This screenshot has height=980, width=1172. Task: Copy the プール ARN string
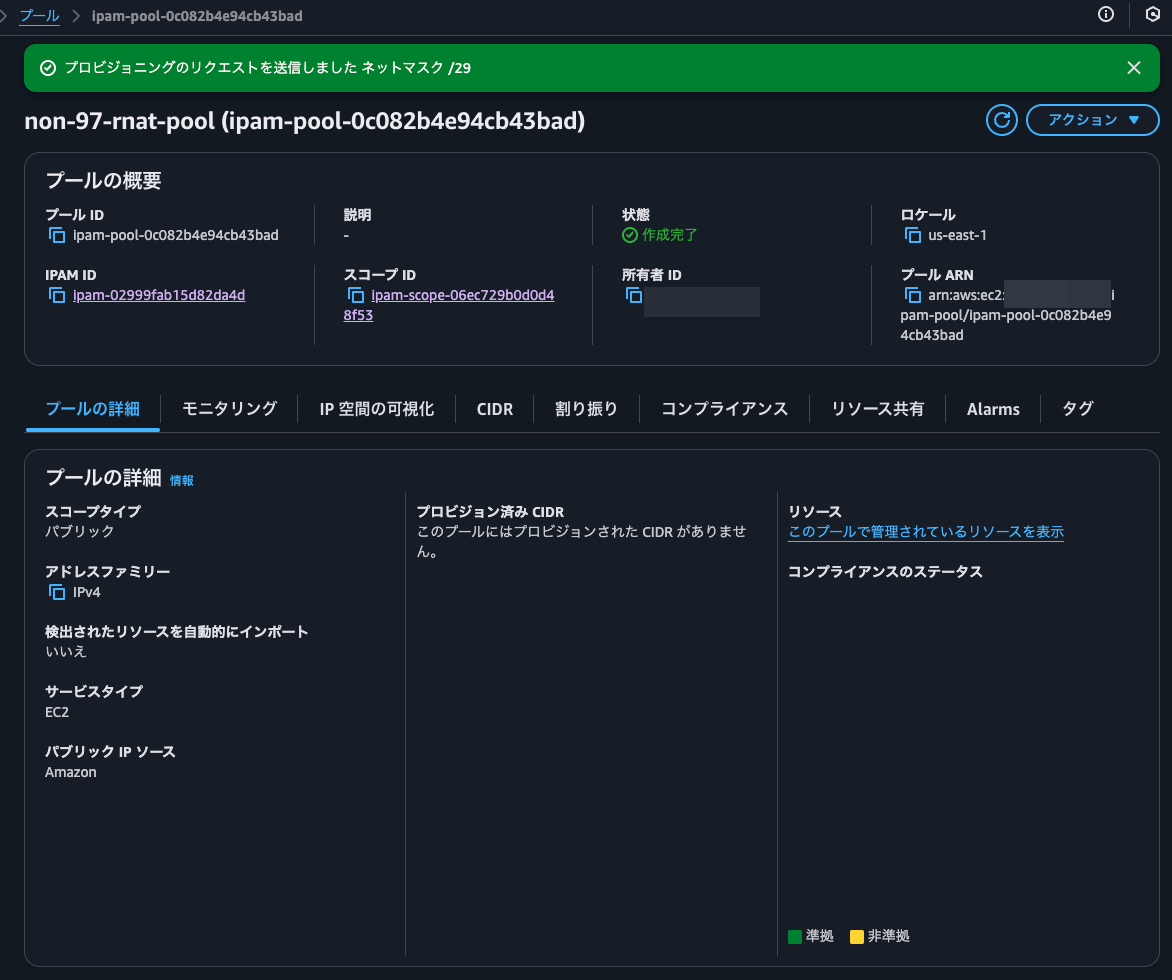coord(913,295)
